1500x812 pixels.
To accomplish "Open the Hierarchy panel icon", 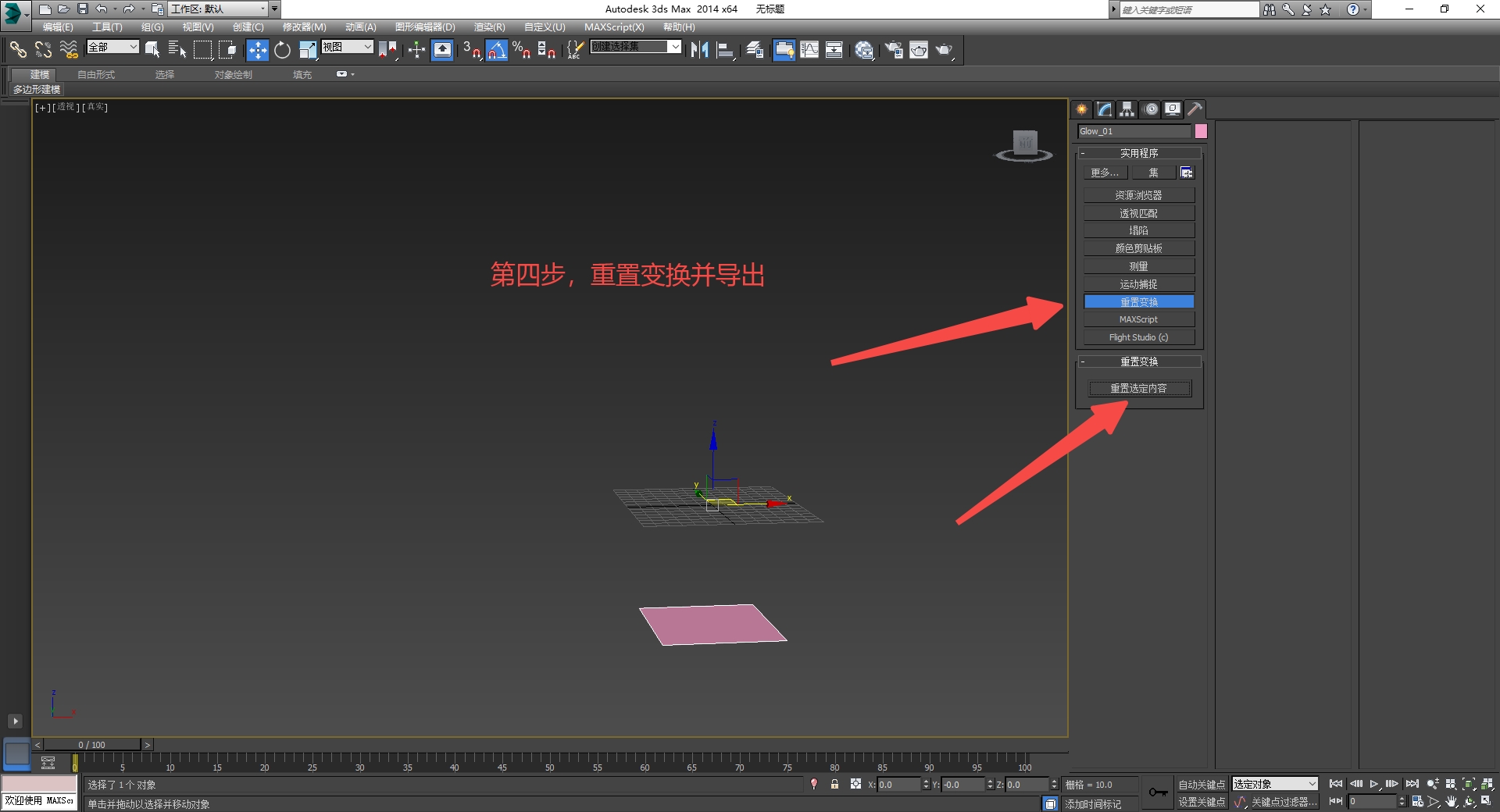I will point(1127,109).
